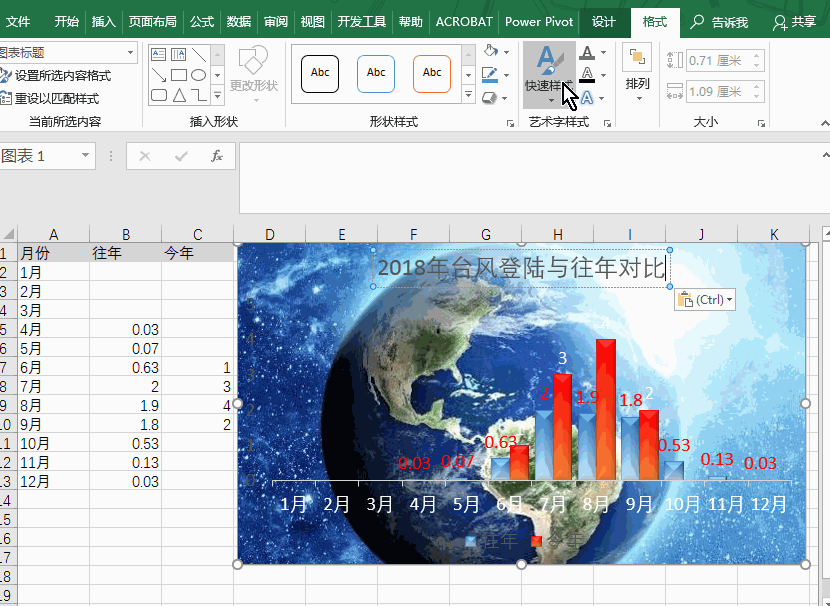This screenshot has height=606, width=830.
Task: Click the shape effects icon
Action: pos(490,98)
